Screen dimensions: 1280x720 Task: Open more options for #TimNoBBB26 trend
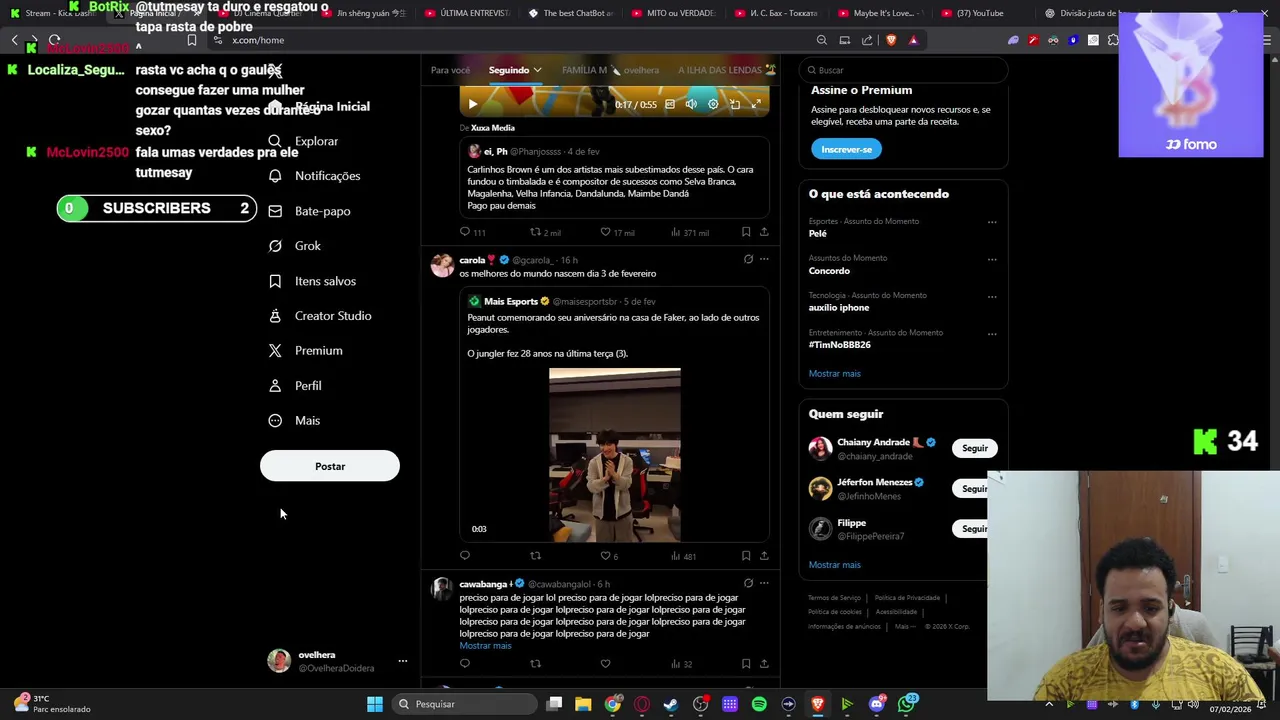click(x=992, y=333)
